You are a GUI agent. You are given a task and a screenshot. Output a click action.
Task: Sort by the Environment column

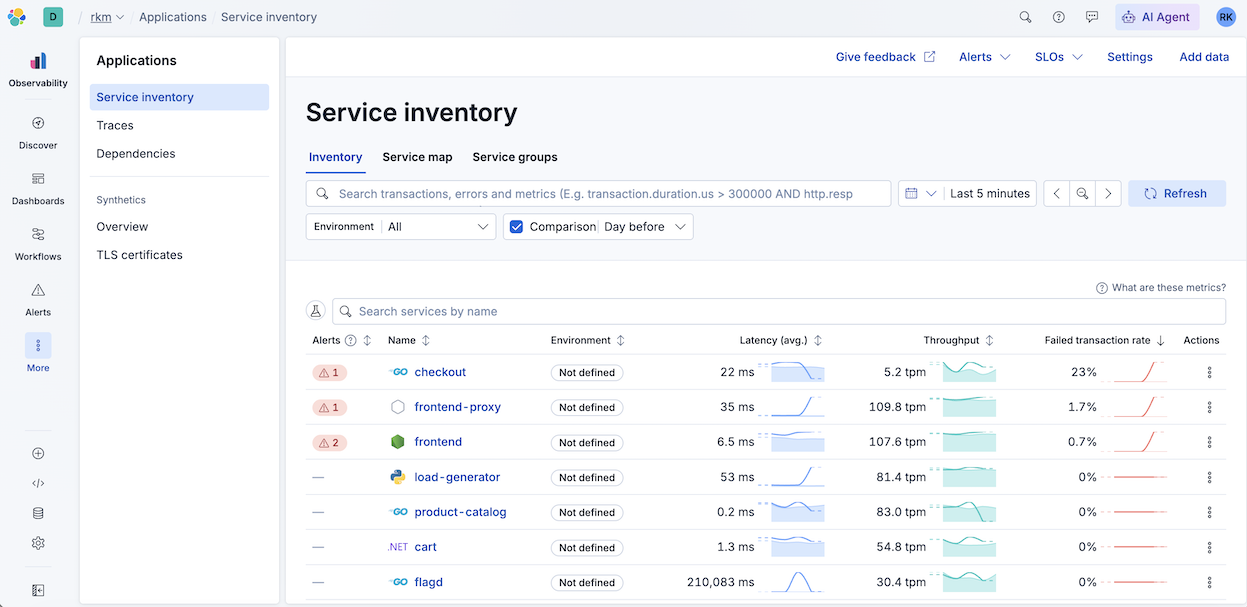588,340
